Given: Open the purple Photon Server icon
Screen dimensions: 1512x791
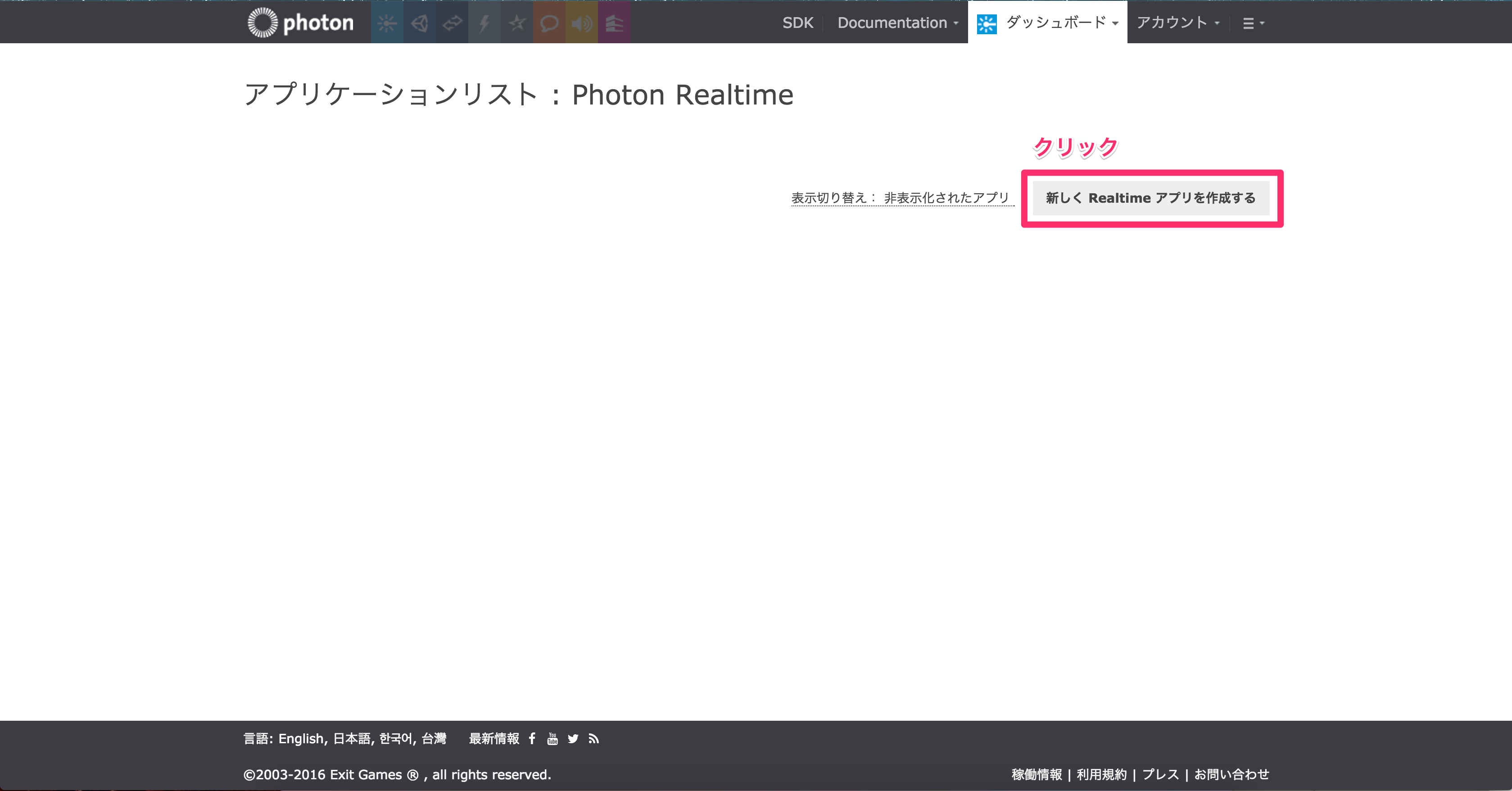Looking at the screenshot, I should click(x=614, y=23).
